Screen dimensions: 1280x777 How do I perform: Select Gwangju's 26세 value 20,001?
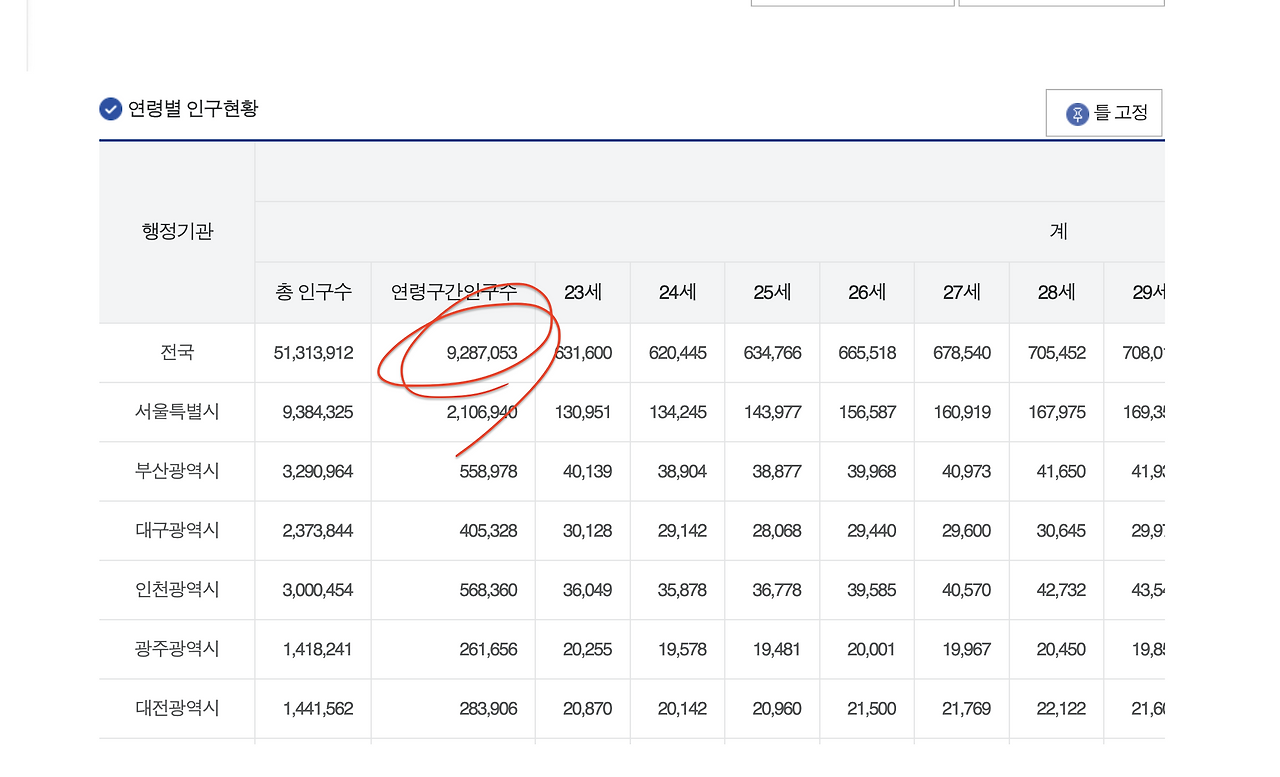pyautogui.click(x=872, y=649)
